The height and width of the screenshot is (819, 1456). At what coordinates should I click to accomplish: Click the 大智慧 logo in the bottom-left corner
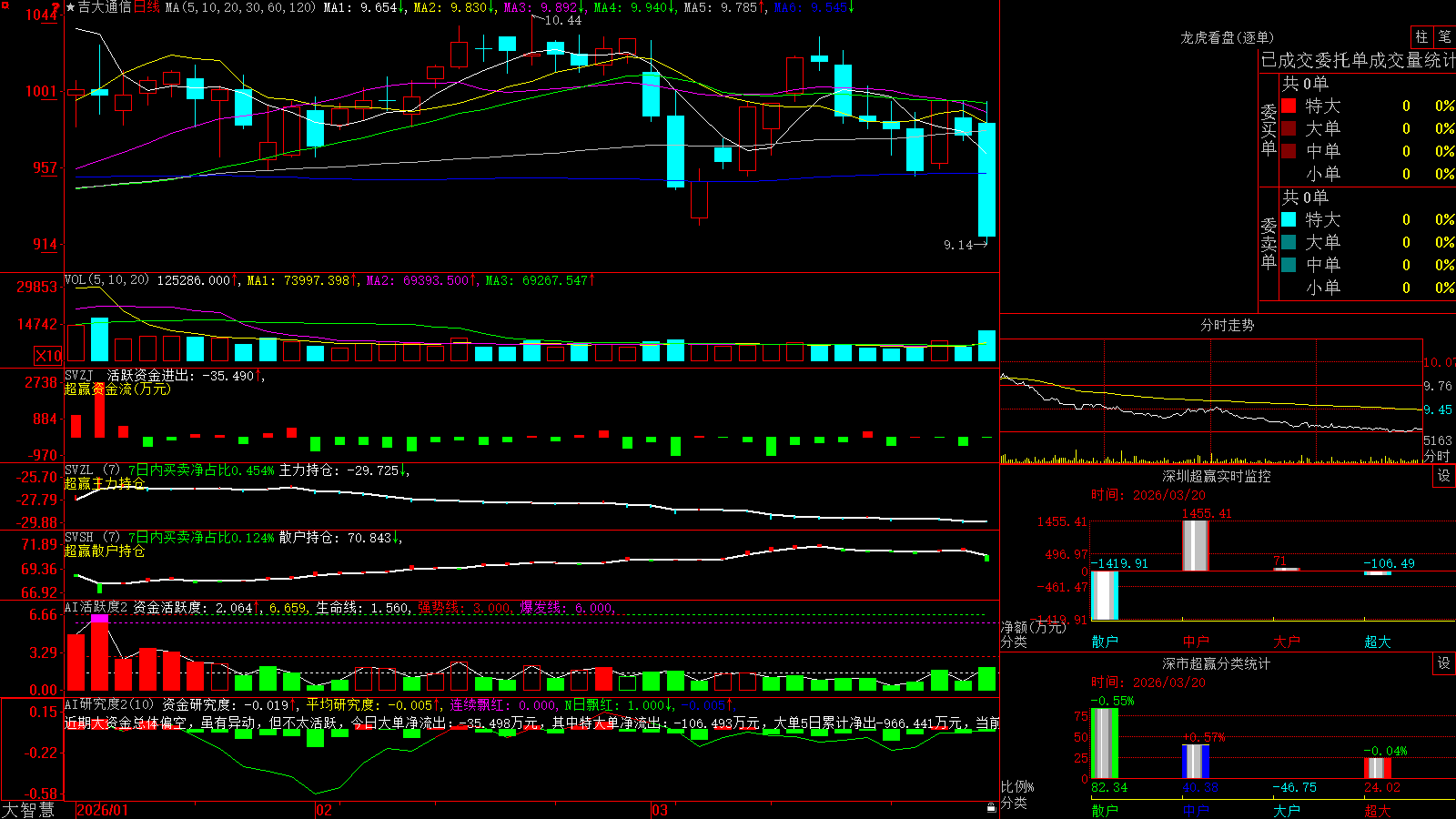pyautogui.click(x=28, y=810)
